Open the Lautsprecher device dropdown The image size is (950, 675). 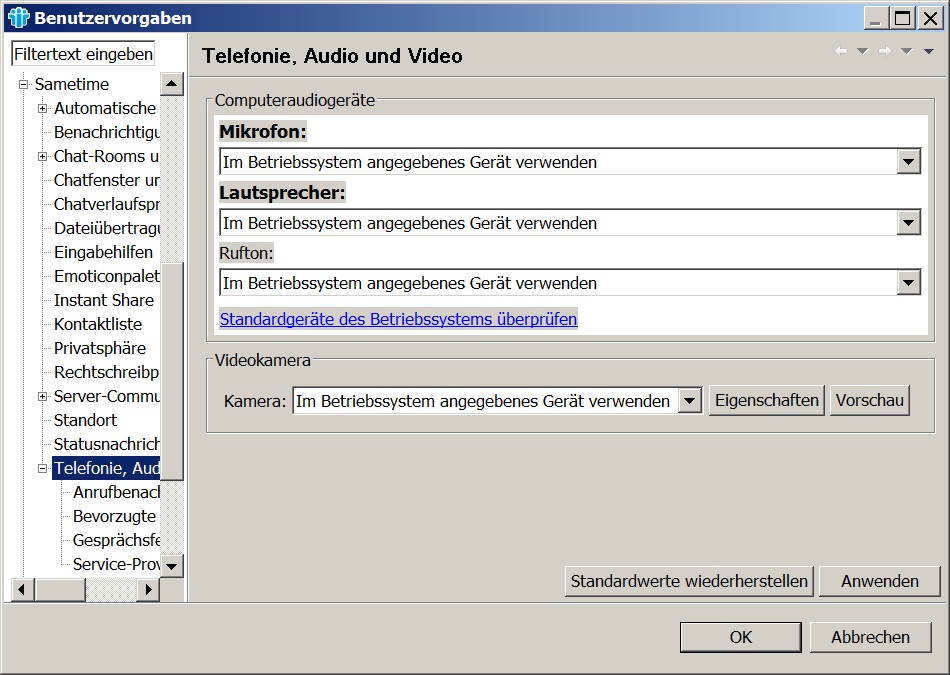click(908, 223)
